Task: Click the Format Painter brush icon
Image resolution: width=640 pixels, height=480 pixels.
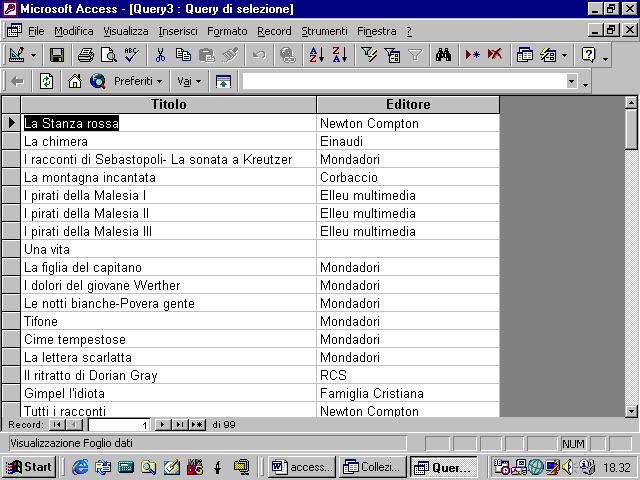Action: 230,55
